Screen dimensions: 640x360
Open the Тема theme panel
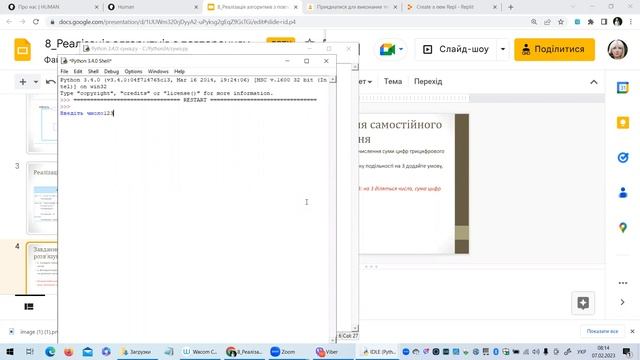[x=393, y=82]
